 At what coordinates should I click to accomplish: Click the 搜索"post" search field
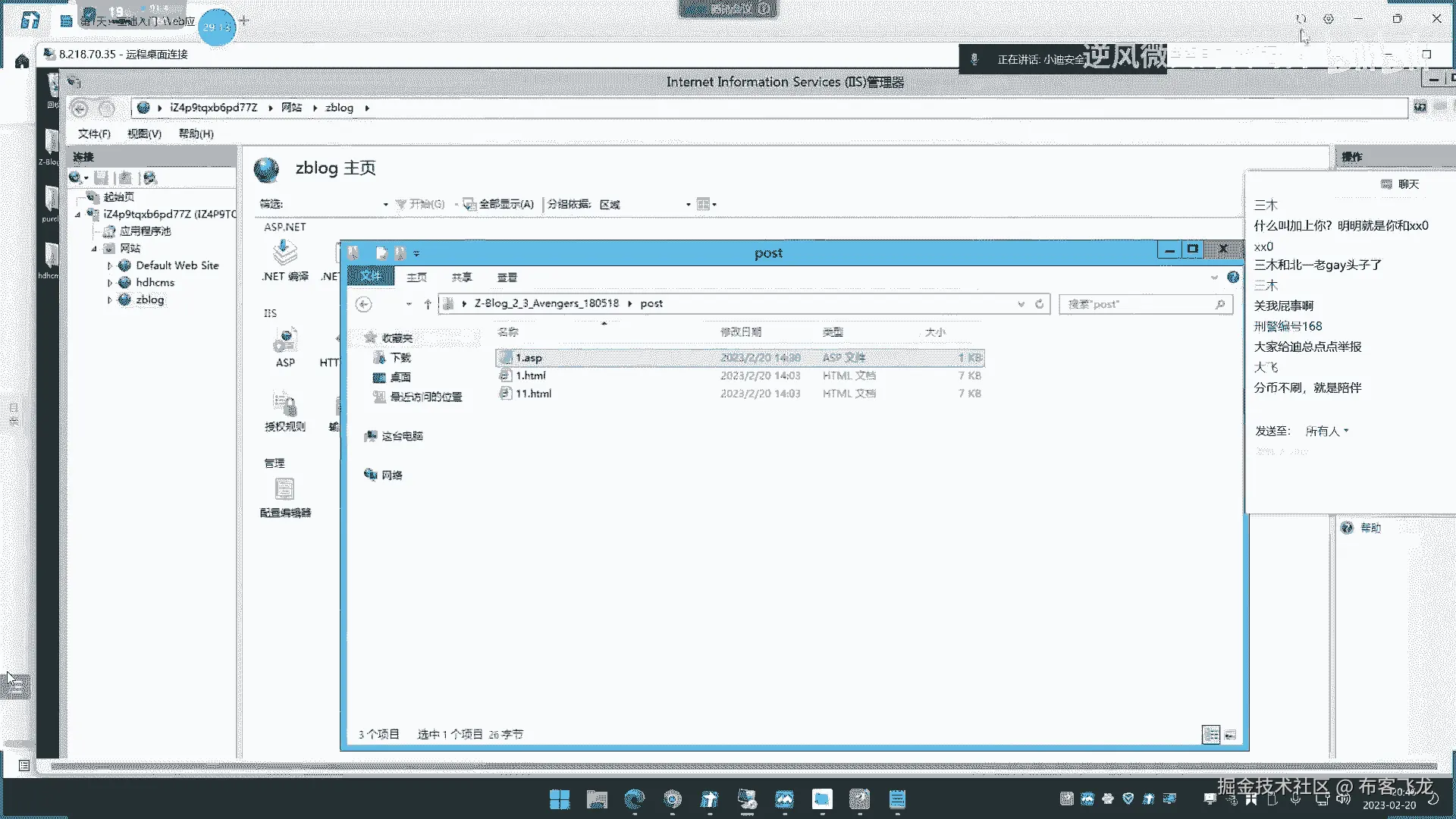click(1137, 304)
